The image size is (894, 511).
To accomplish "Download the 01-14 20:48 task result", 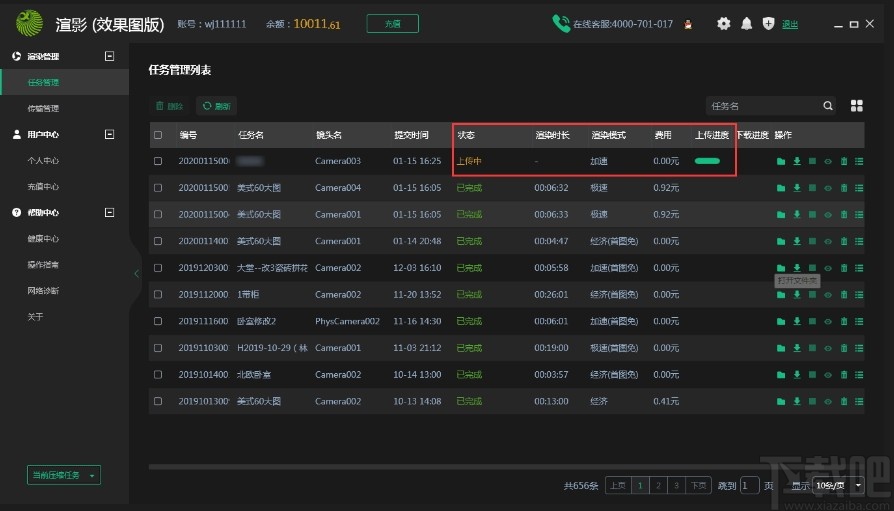I will pos(797,241).
